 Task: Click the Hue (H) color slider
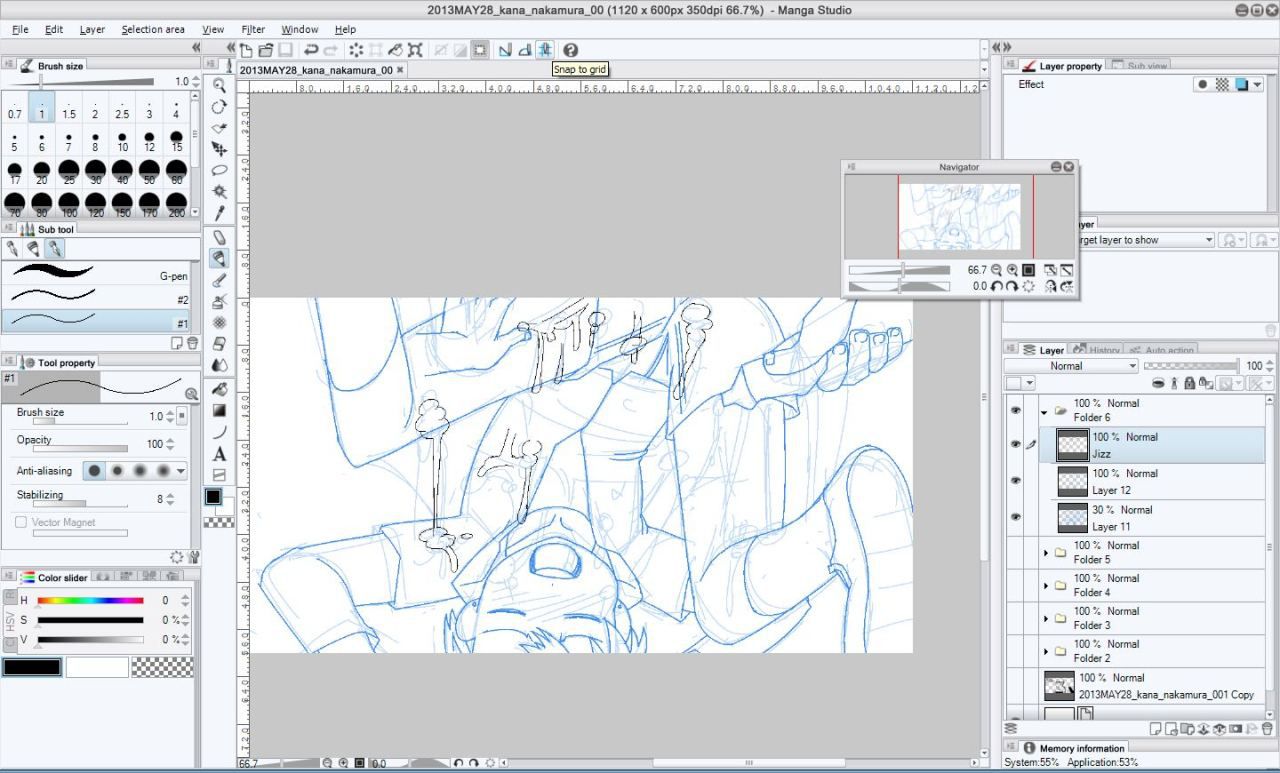[x=90, y=601]
